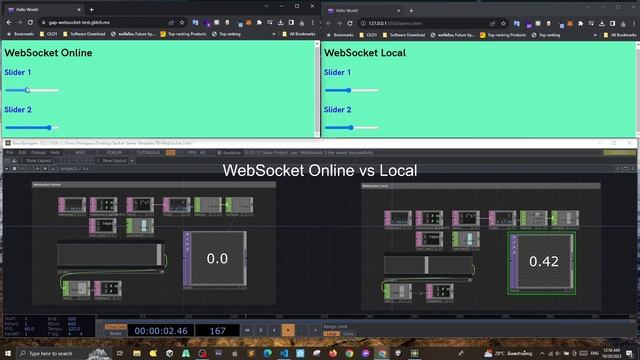Toggle Beats mode button
The width and height of the screenshot is (640, 360).
pos(116,333)
